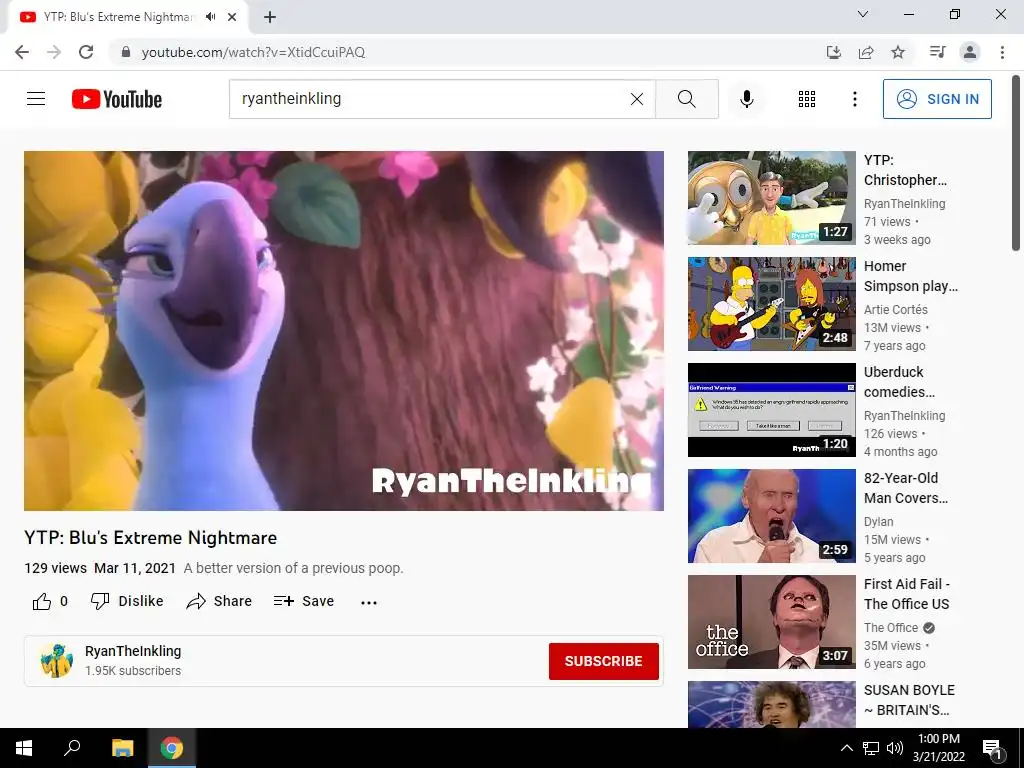Reload the current page

[x=86, y=52]
